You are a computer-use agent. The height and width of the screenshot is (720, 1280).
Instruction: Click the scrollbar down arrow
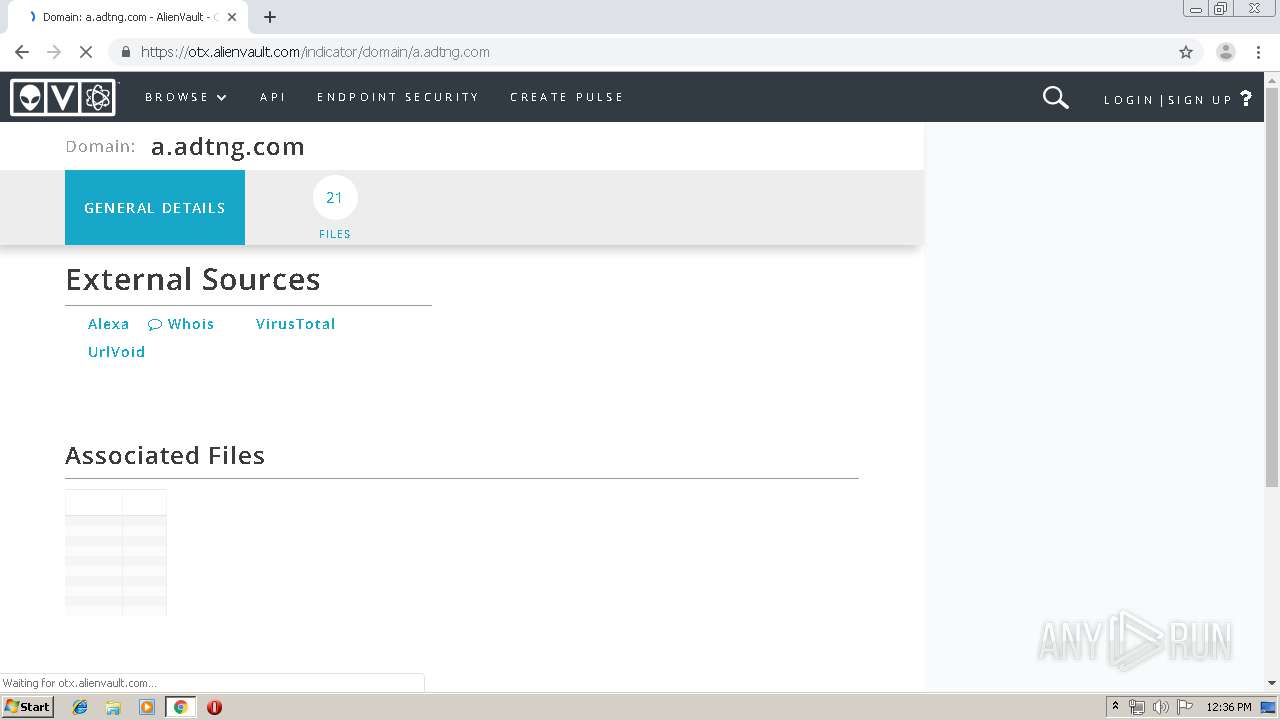point(1272,683)
